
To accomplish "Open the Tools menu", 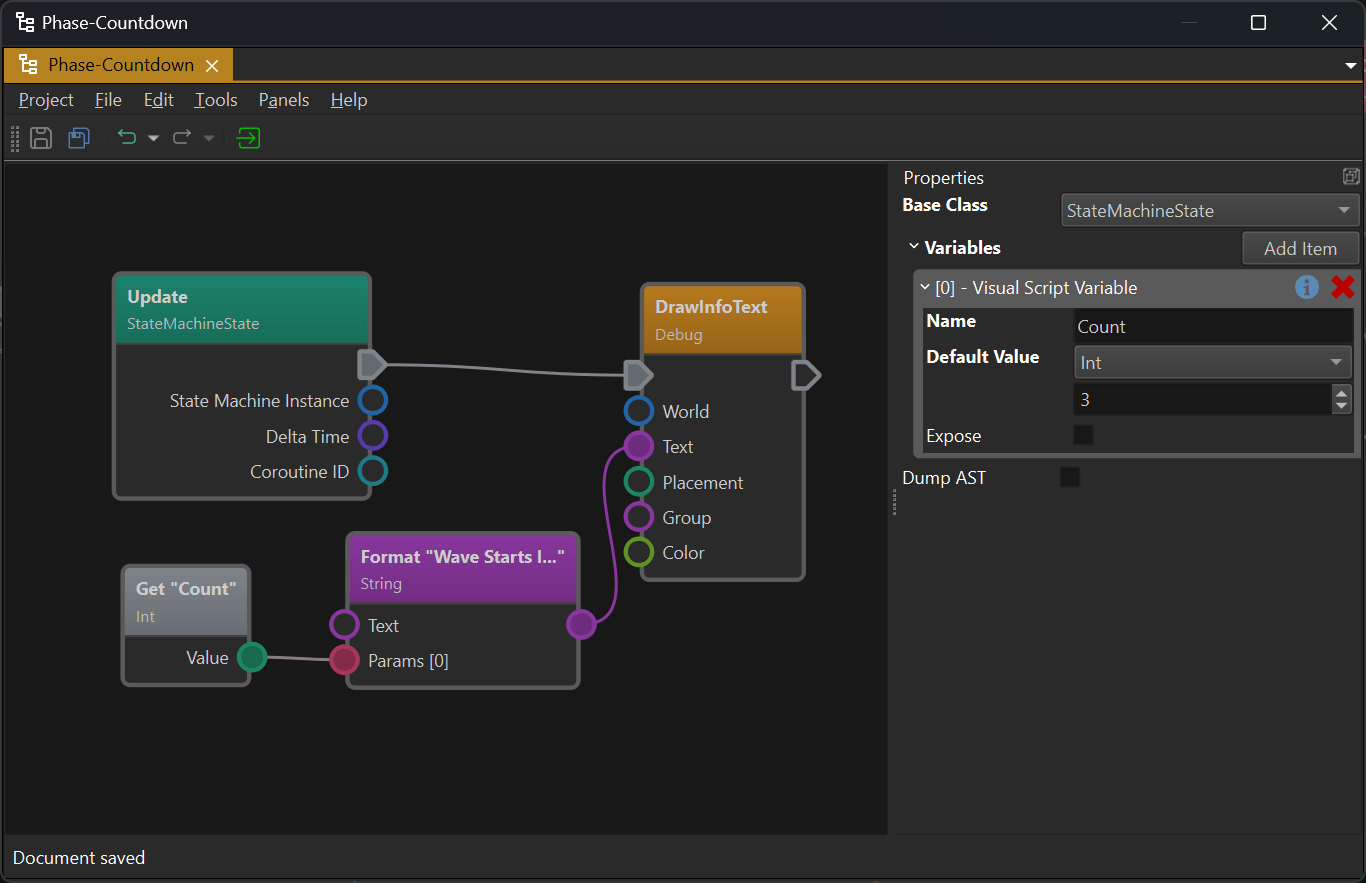I will (x=216, y=100).
